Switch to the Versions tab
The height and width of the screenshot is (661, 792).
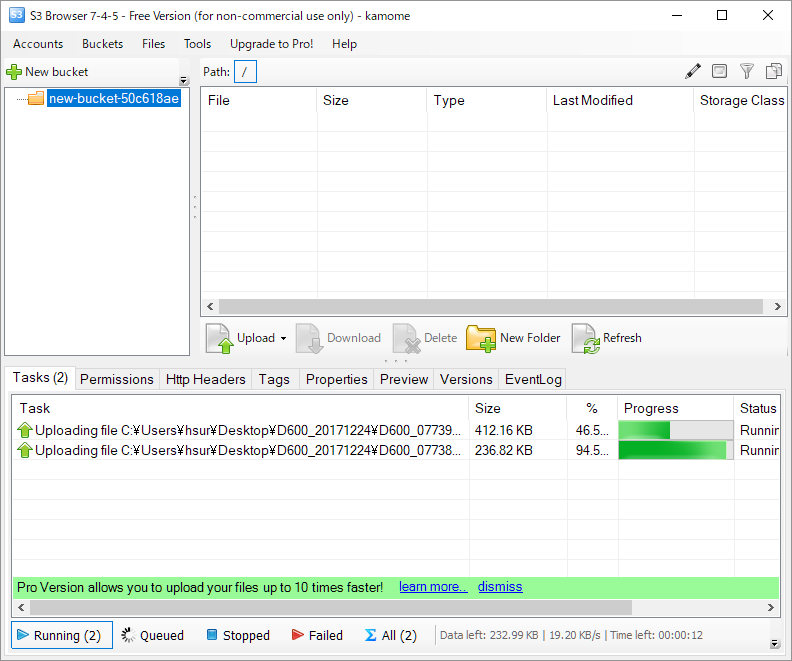coord(466,379)
